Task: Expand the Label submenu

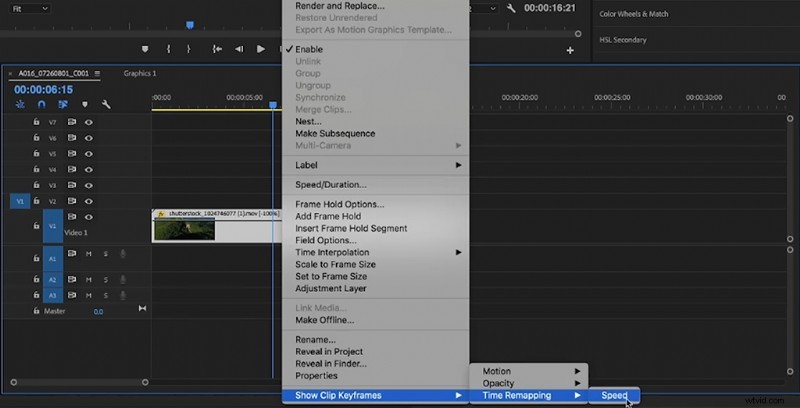Action: point(376,165)
